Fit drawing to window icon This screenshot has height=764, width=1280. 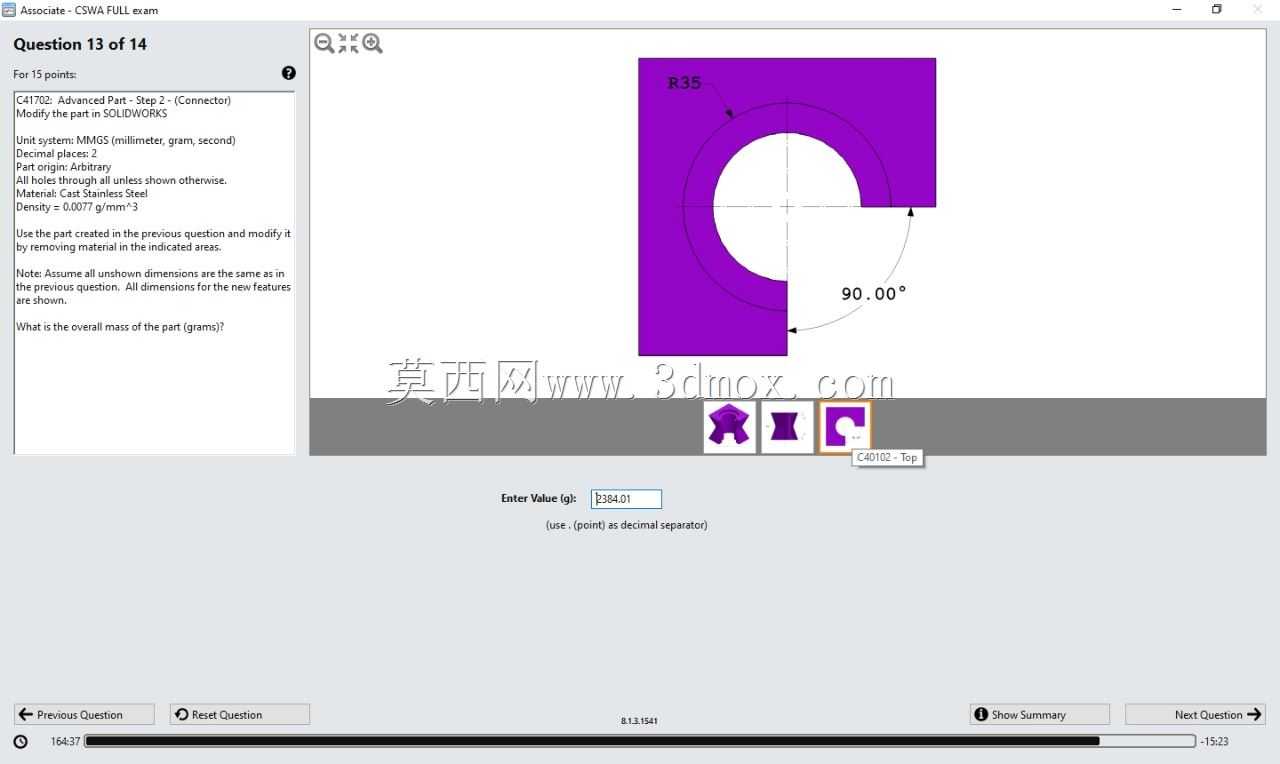(348, 43)
